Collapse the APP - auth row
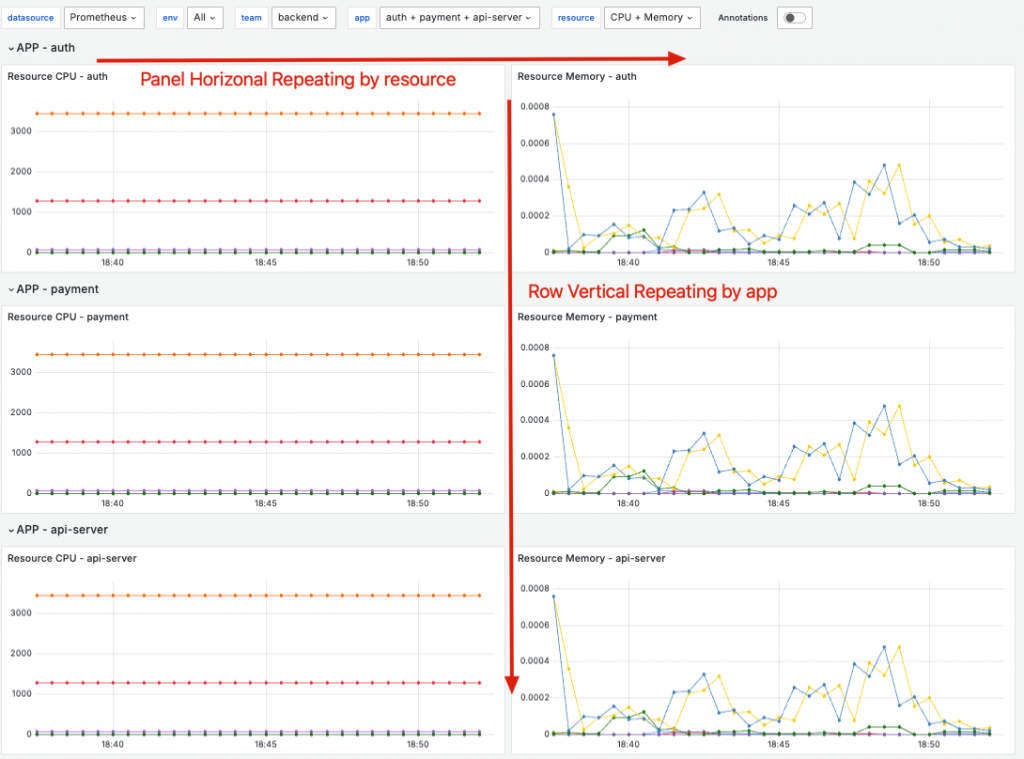1024x759 pixels. pyautogui.click(x=42, y=48)
